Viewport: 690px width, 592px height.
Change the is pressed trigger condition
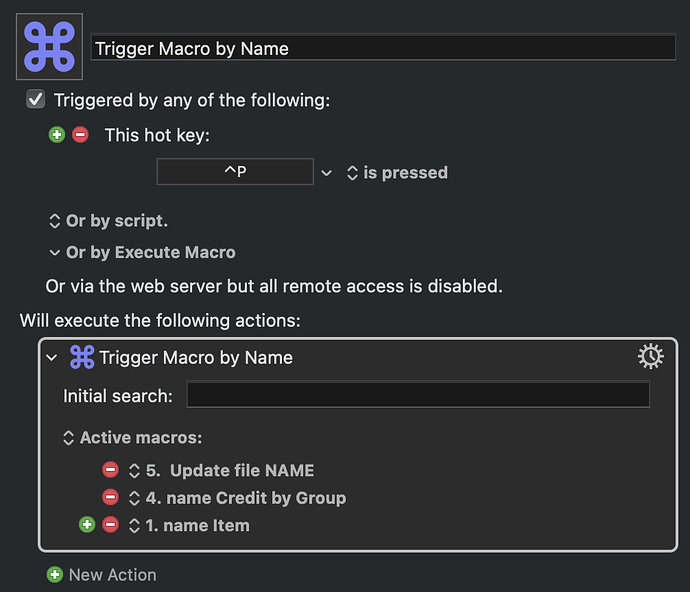pyautogui.click(x=398, y=173)
